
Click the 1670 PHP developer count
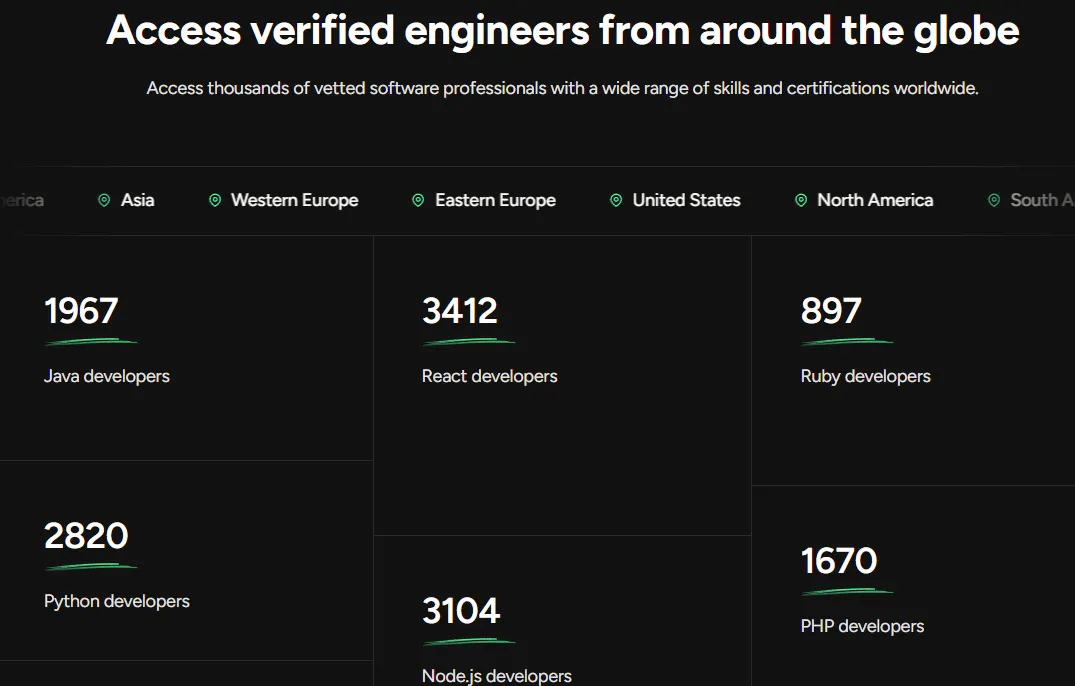(839, 561)
